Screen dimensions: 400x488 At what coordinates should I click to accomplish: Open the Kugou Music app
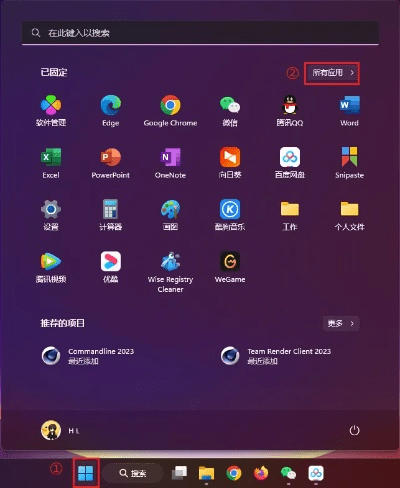point(230,215)
